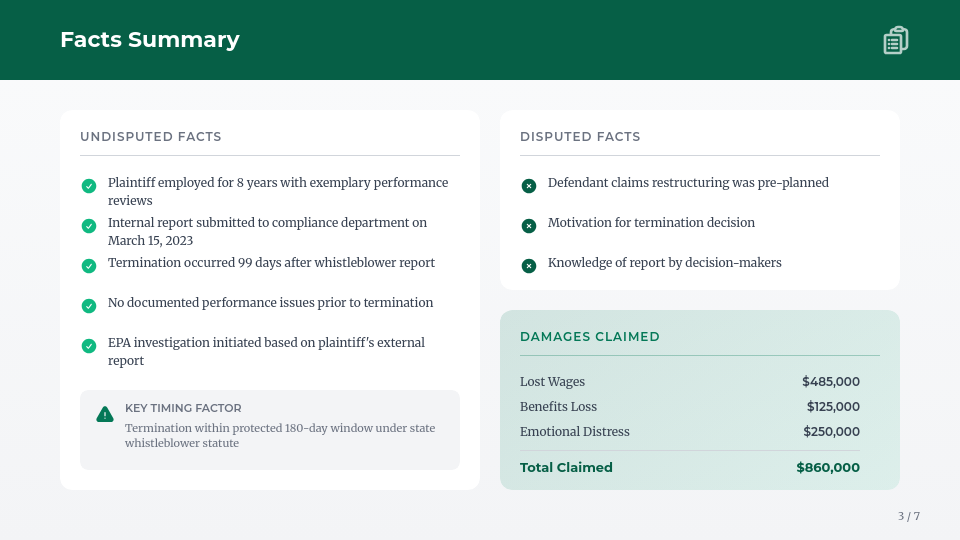Click text 'No documented performance issues prior to termination'
Viewport: 960px width, 540px height.
tap(270, 302)
